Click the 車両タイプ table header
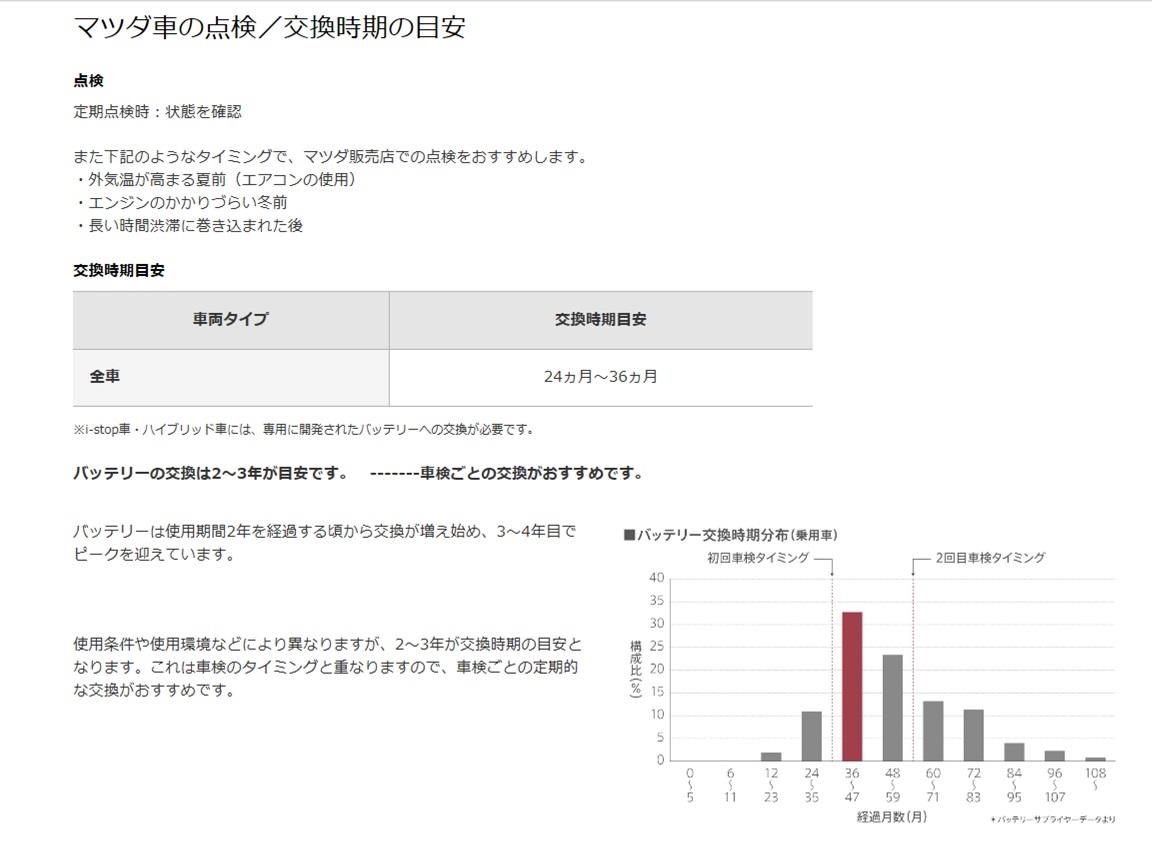The image size is (1152, 847). click(231, 320)
